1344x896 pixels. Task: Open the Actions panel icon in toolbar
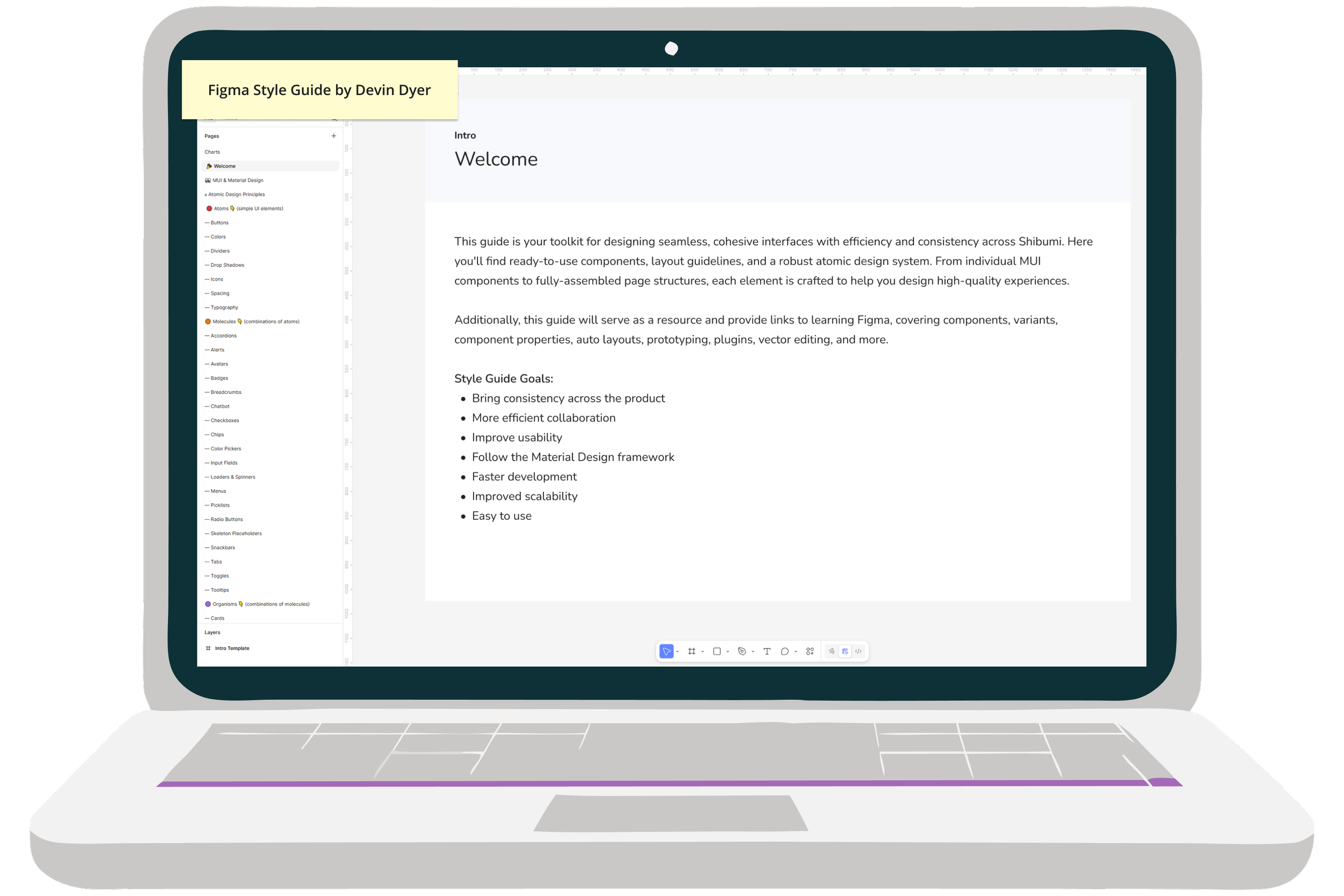click(x=810, y=651)
